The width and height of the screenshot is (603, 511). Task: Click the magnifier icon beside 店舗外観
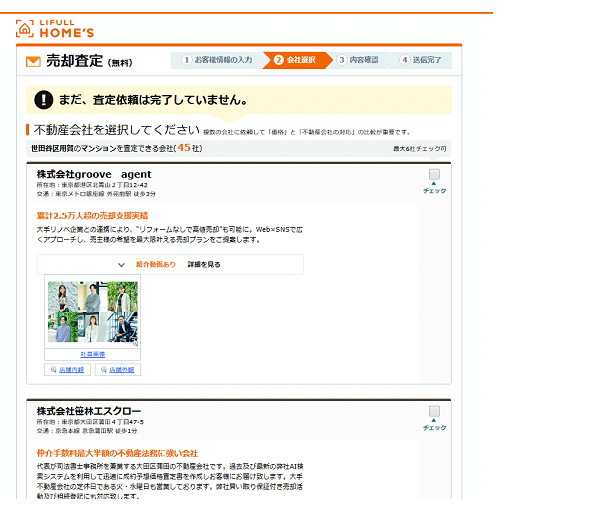(x=104, y=370)
